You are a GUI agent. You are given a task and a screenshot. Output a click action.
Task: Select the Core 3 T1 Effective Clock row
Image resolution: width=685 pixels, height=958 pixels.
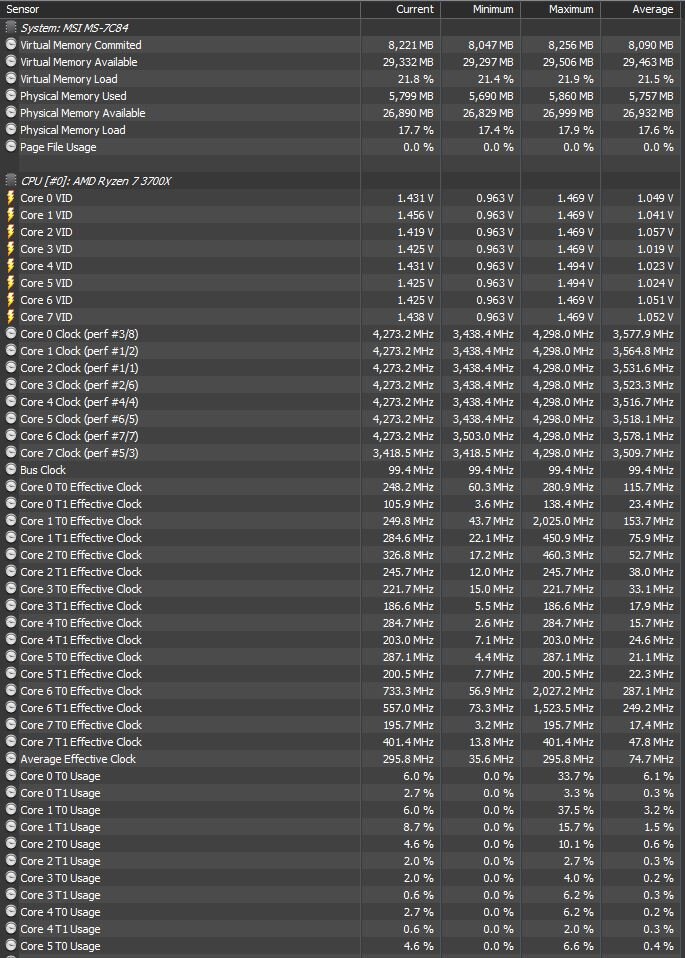point(342,606)
